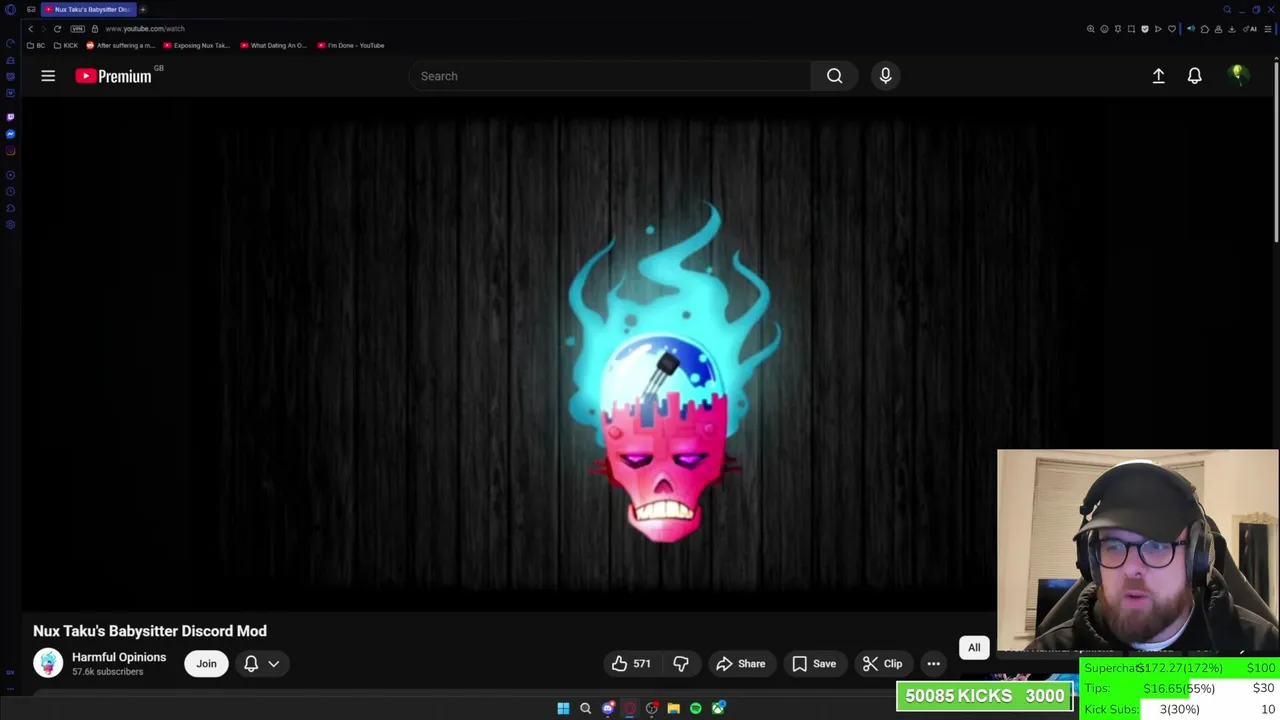Open browser easy setup menu icon
Viewport: 1280px width, 720px height.
pyautogui.click(x=1269, y=29)
